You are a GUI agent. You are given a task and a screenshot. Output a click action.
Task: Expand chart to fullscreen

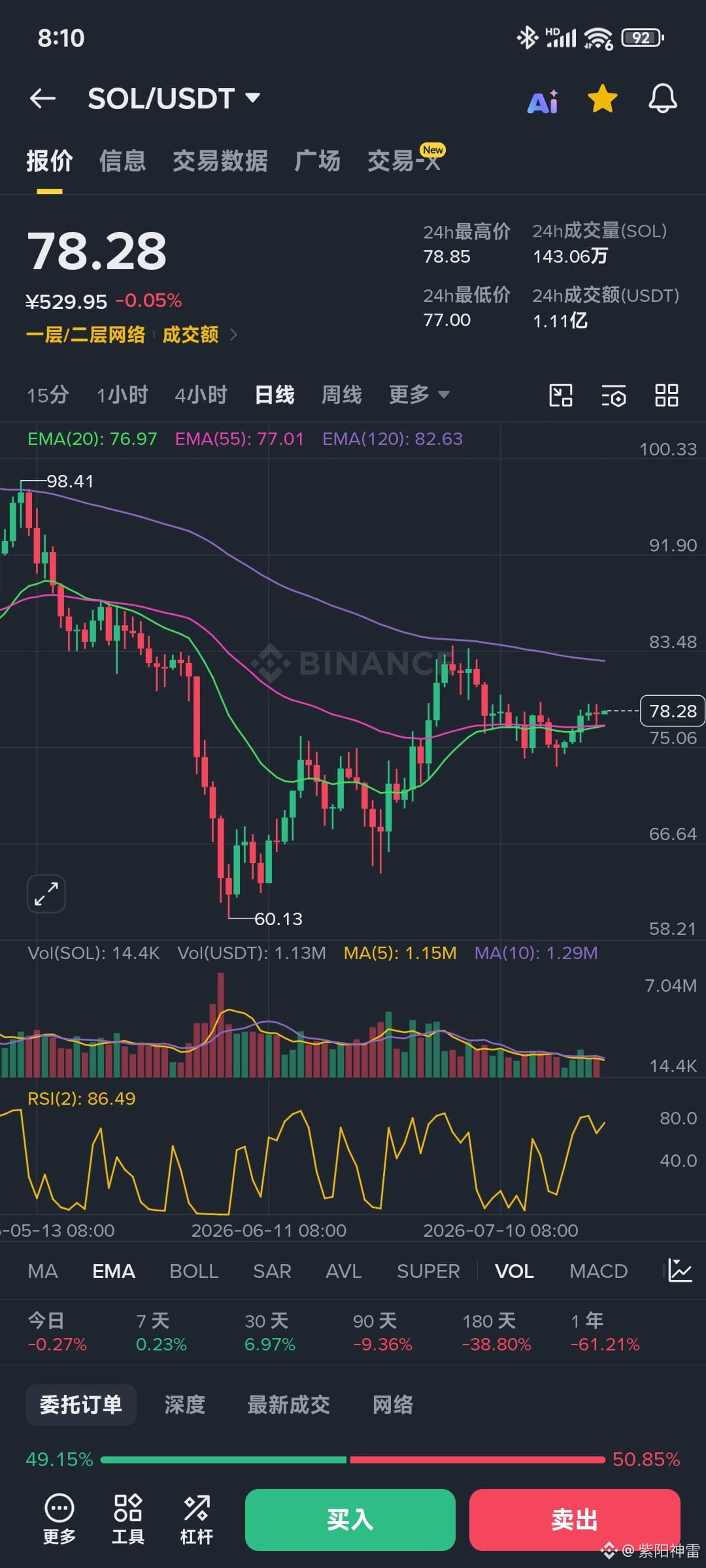coord(46,893)
